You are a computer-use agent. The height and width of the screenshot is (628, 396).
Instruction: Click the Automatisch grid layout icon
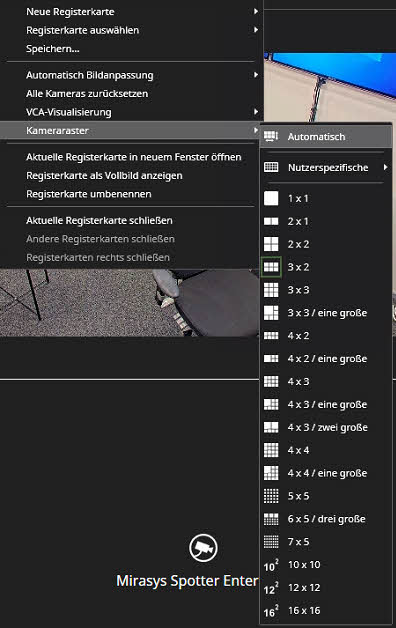point(271,137)
